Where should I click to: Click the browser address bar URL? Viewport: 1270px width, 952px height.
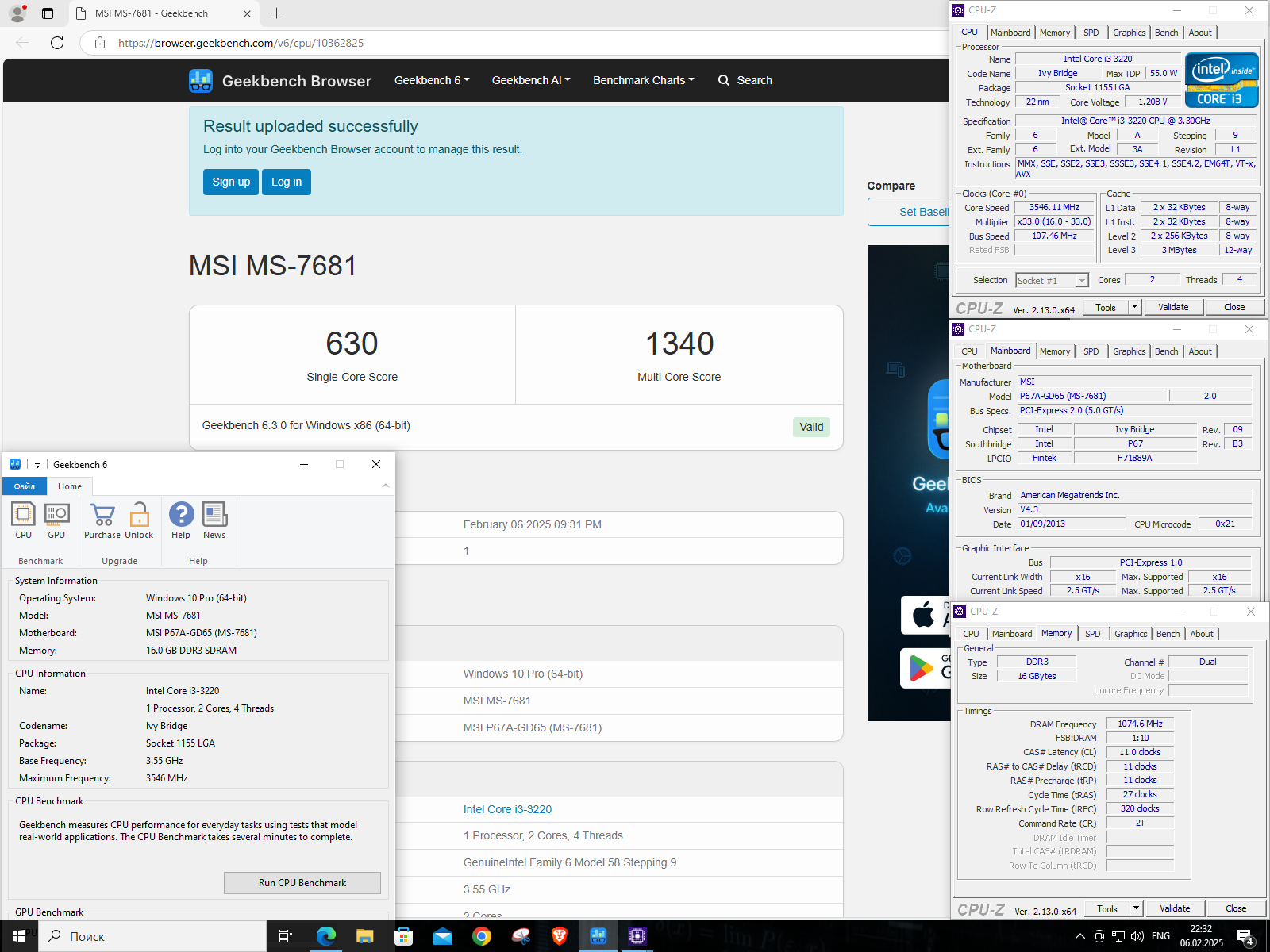tap(241, 43)
